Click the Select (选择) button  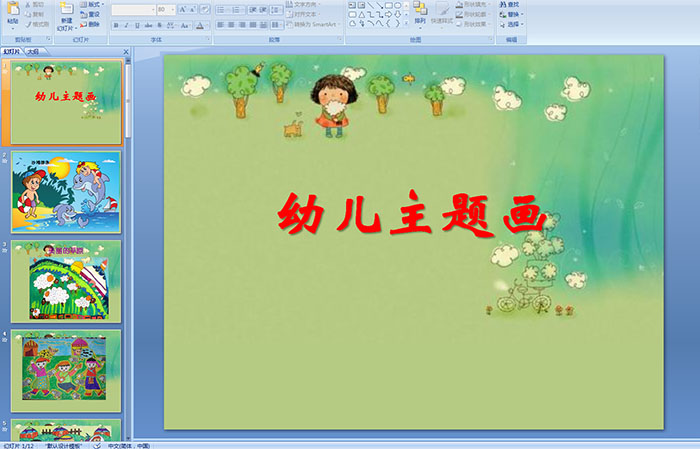click(511, 24)
